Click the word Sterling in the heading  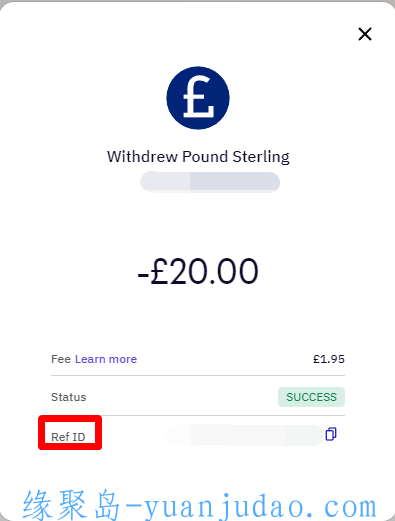click(261, 157)
